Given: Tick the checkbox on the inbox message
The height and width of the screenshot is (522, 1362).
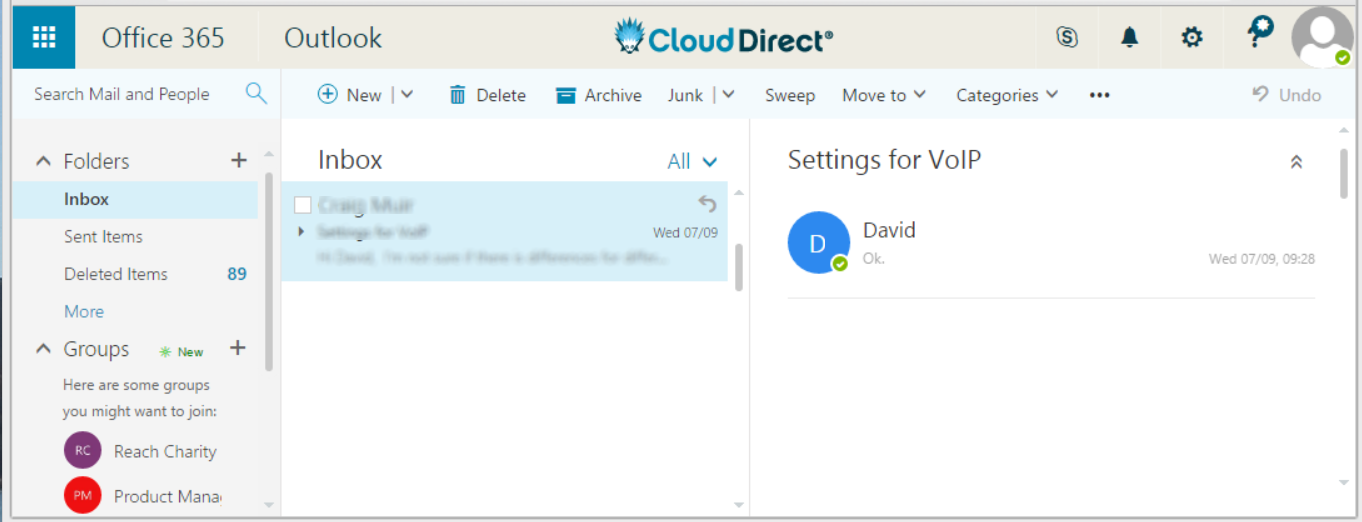Looking at the screenshot, I should coord(303,205).
